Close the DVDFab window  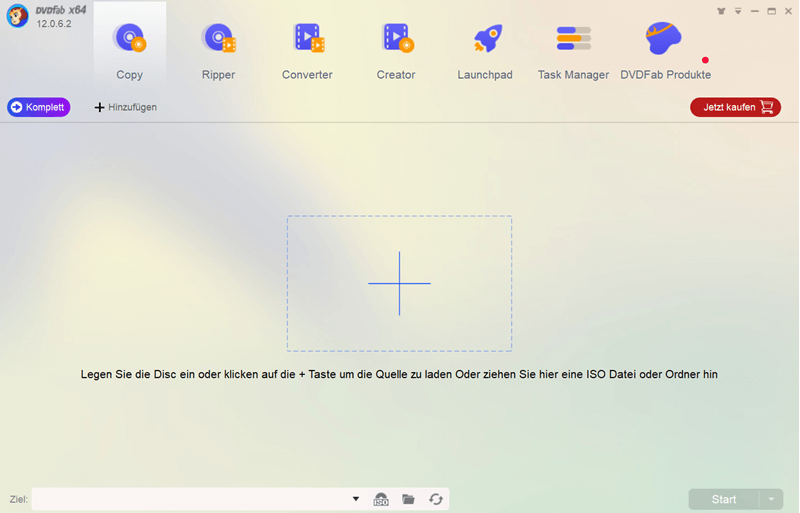click(x=788, y=11)
